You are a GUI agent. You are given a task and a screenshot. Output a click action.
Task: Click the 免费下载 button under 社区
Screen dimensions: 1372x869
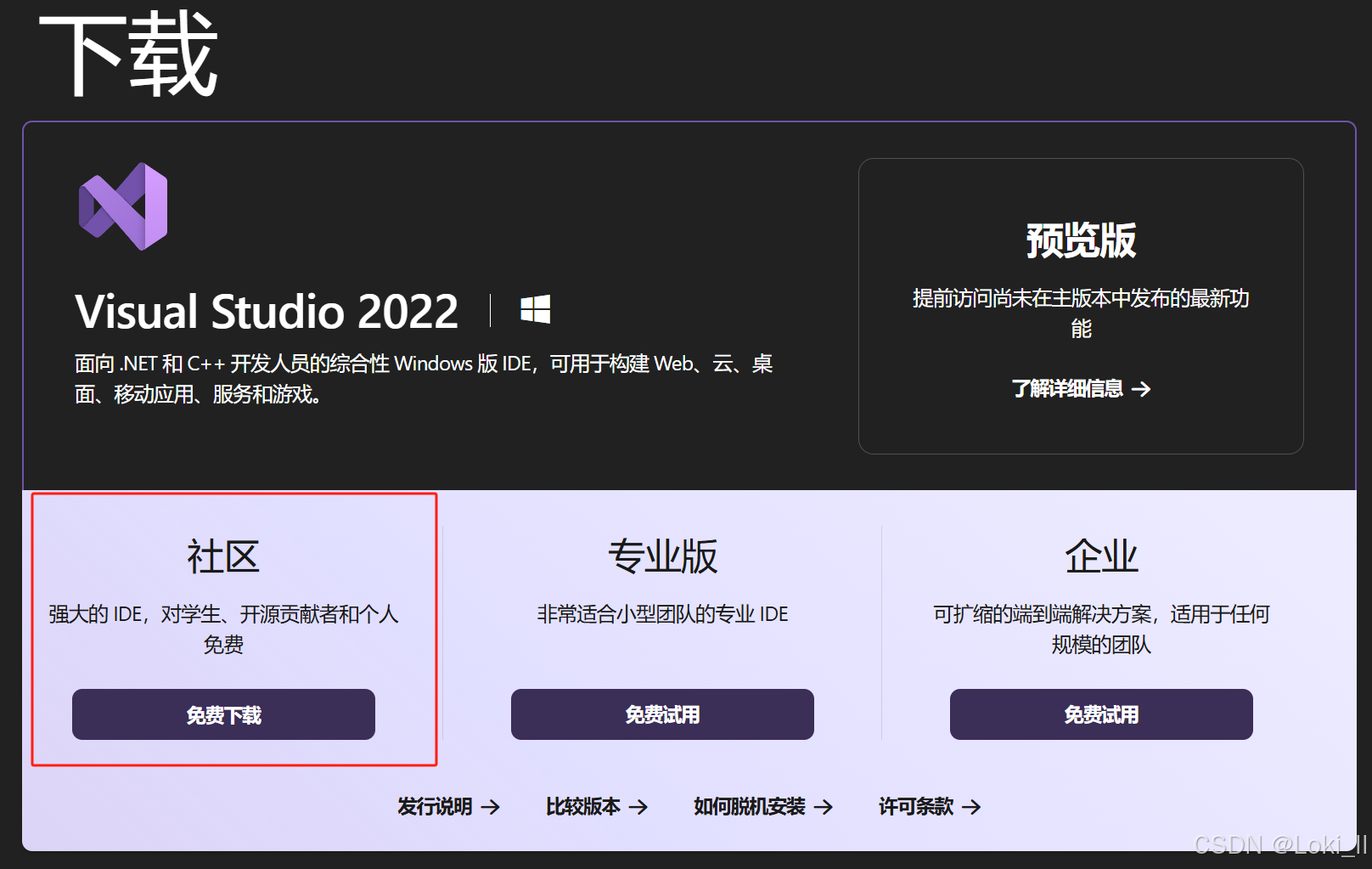(223, 714)
